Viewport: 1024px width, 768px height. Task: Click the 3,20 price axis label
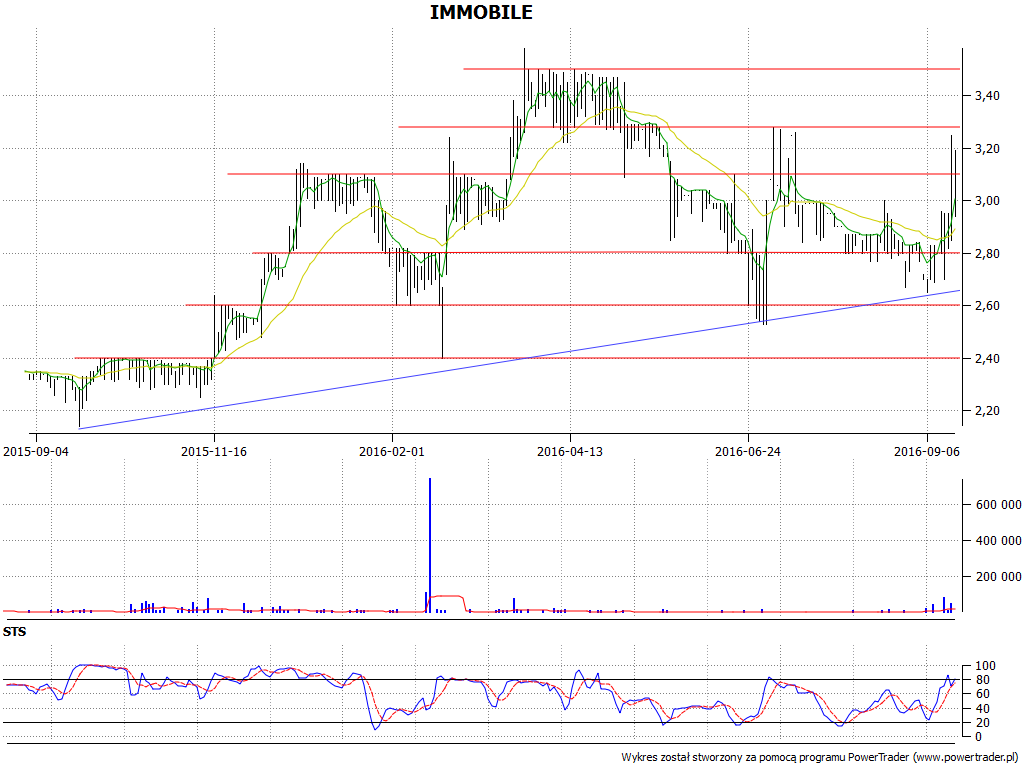(987, 148)
